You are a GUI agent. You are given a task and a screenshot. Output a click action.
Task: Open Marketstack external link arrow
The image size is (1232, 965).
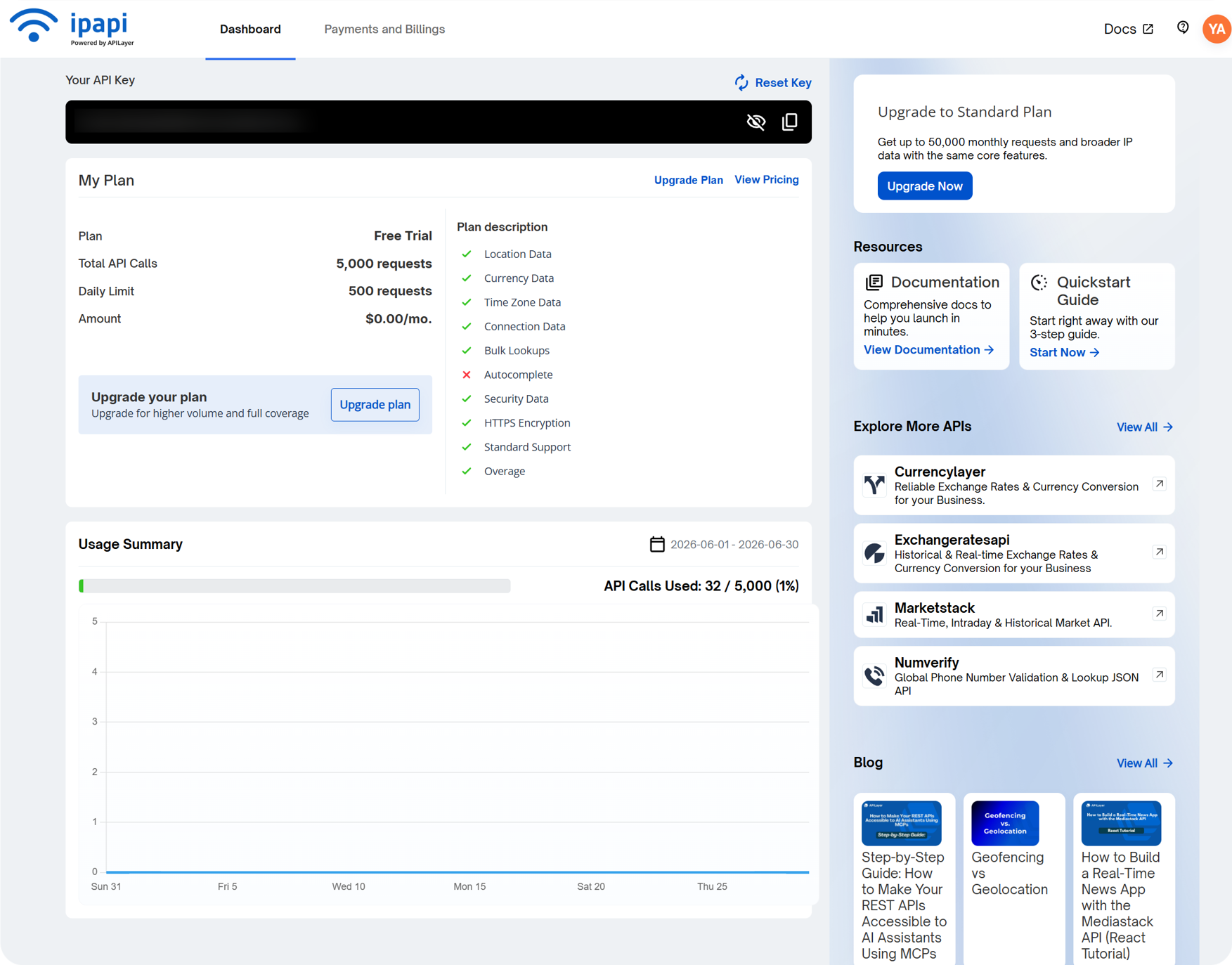pyautogui.click(x=1160, y=614)
